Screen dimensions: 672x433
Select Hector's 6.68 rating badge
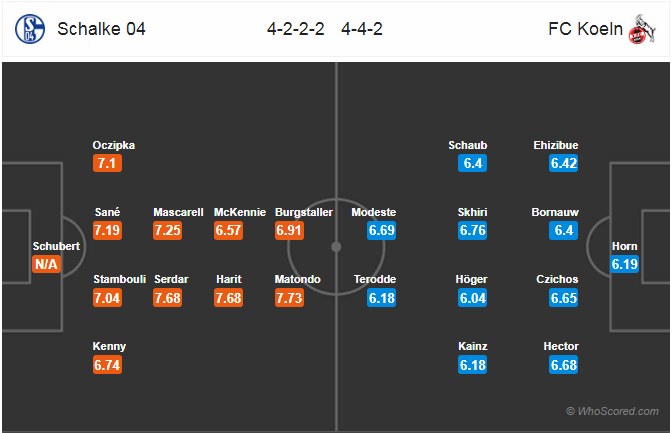[564, 365]
